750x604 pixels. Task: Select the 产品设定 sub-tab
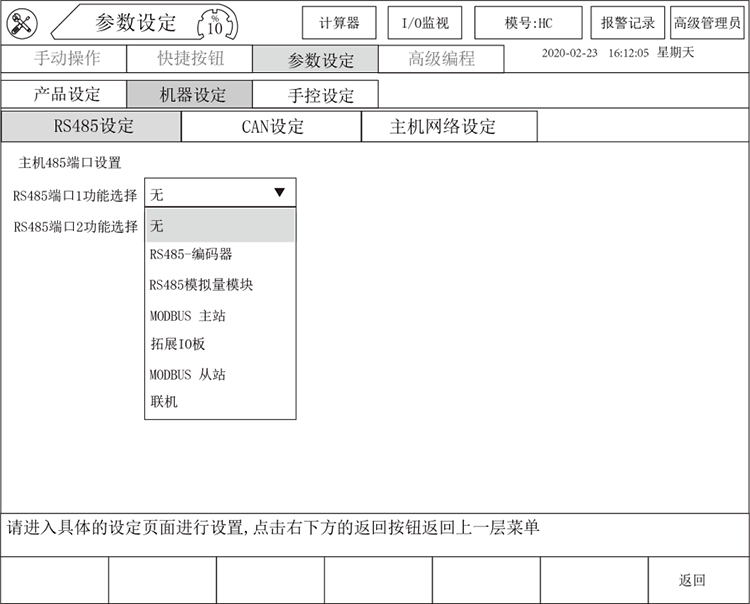point(66,95)
